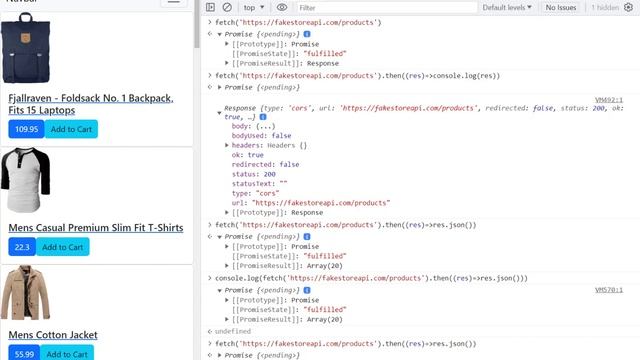Select the url property line of Response

[x=311, y=203]
